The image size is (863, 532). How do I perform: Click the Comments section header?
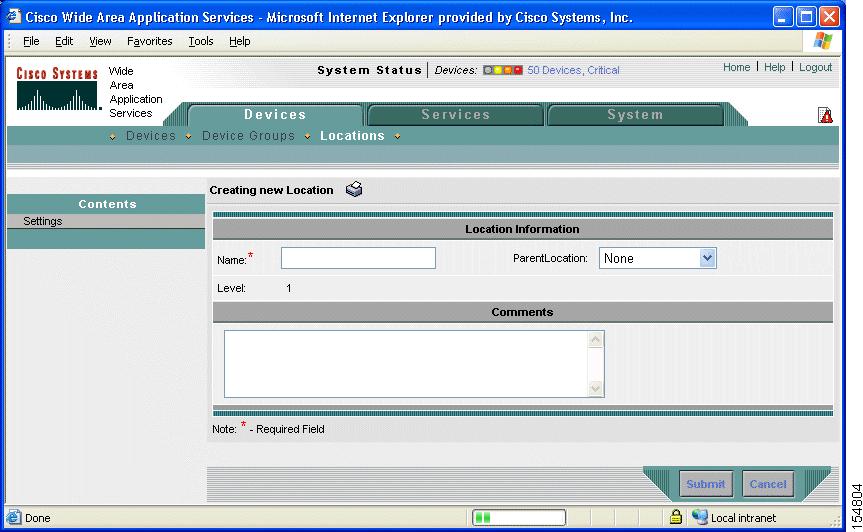tap(522, 312)
